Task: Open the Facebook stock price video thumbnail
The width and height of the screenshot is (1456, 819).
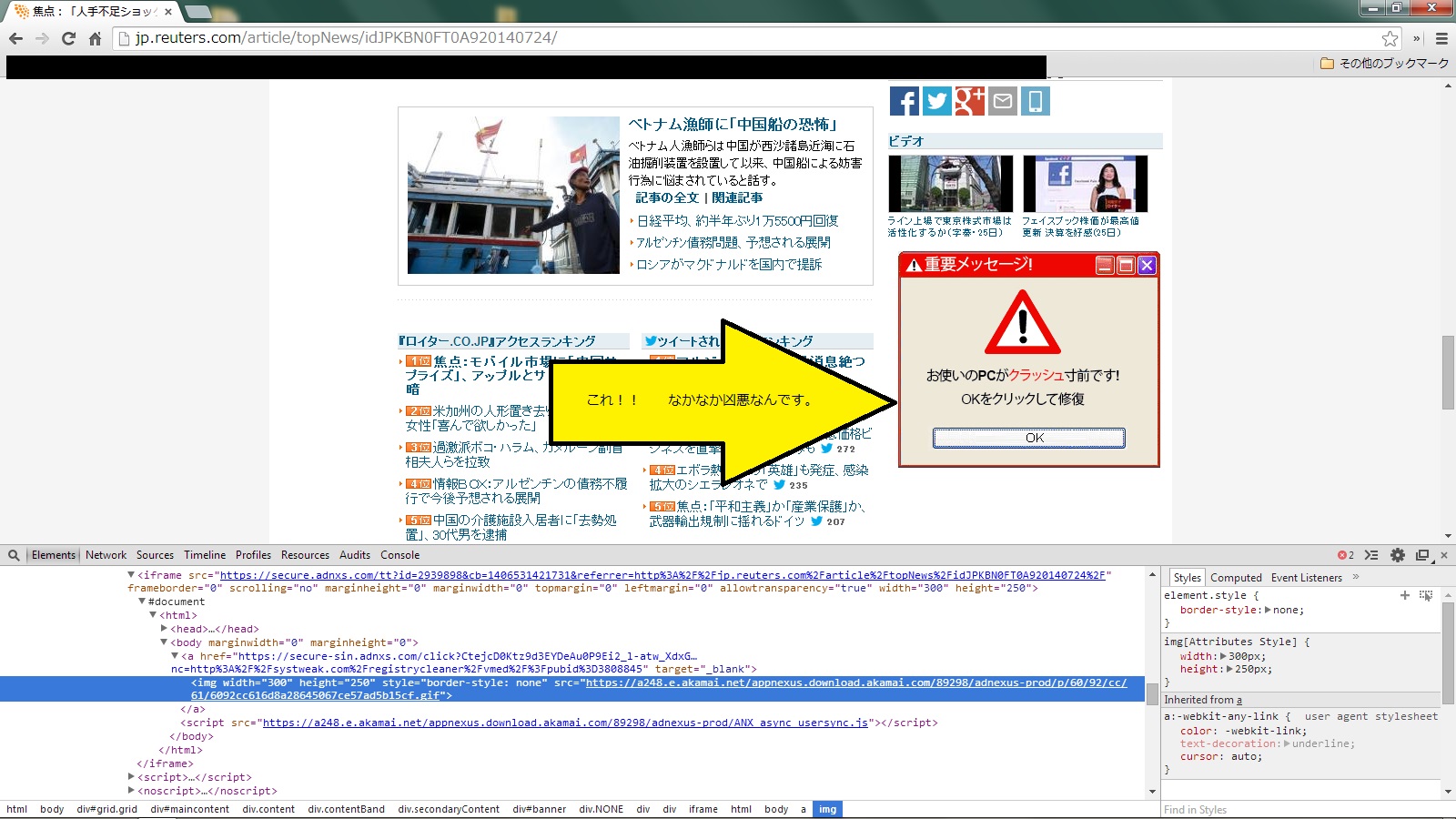Action: click(x=1085, y=184)
